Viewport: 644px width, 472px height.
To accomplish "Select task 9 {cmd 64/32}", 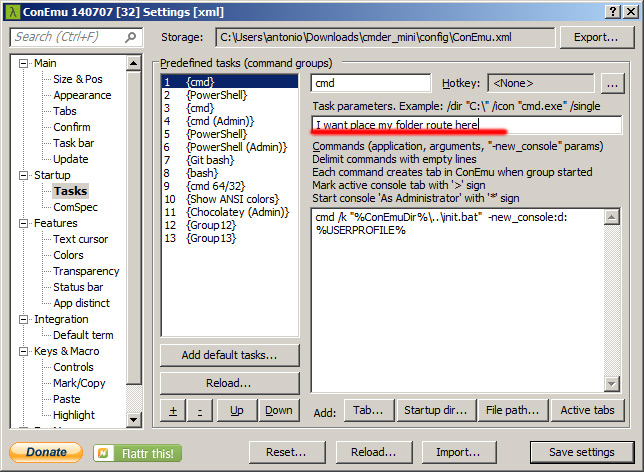I will 230,186.
